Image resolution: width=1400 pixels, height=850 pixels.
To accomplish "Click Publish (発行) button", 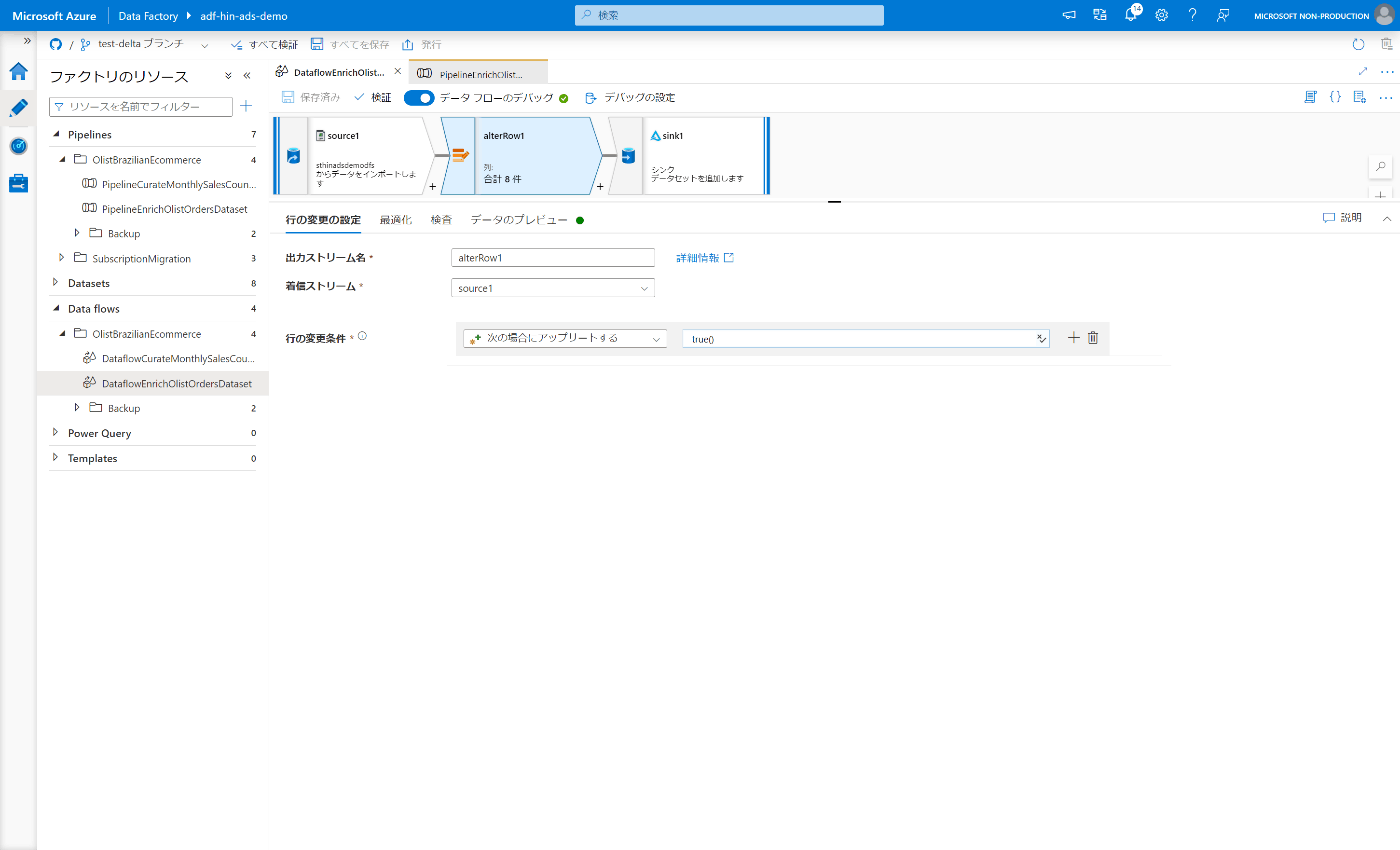I will (x=422, y=45).
